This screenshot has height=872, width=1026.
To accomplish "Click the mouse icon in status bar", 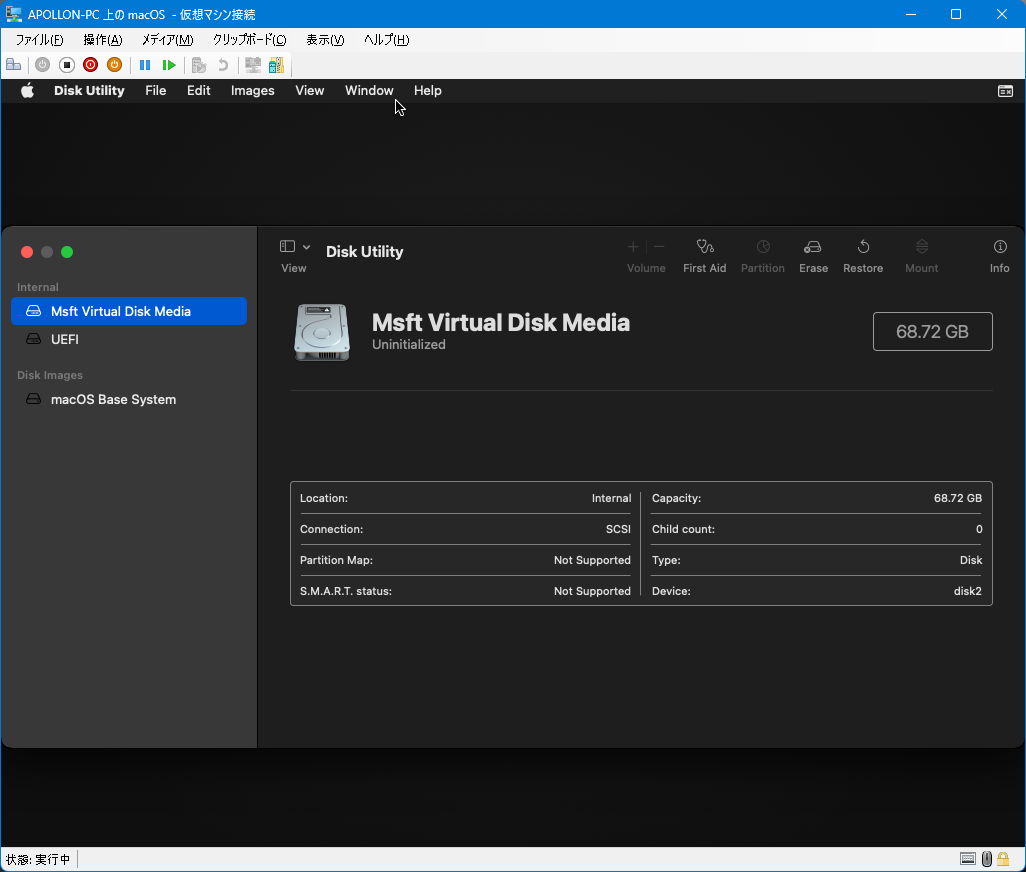I will pyautogui.click(x=987, y=859).
